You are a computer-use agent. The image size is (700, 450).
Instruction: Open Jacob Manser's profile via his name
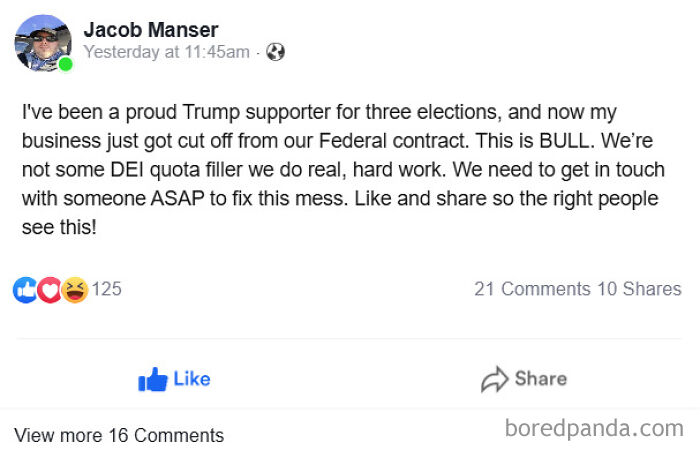pyautogui.click(x=151, y=30)
